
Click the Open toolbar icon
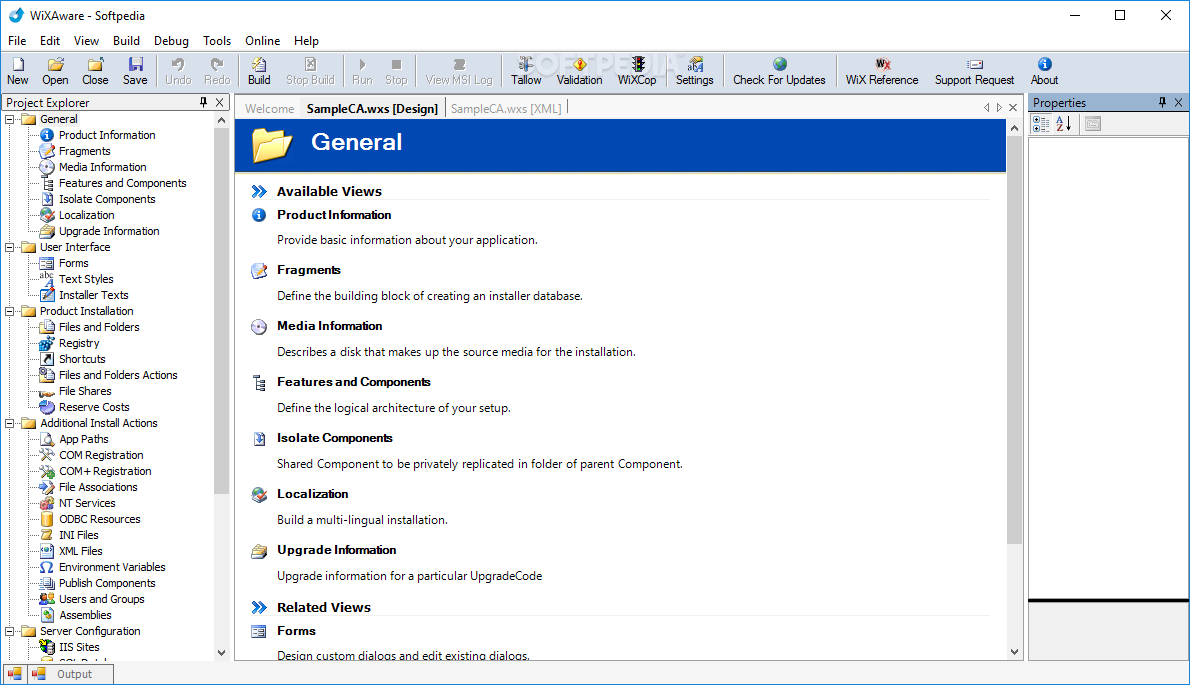55,71
